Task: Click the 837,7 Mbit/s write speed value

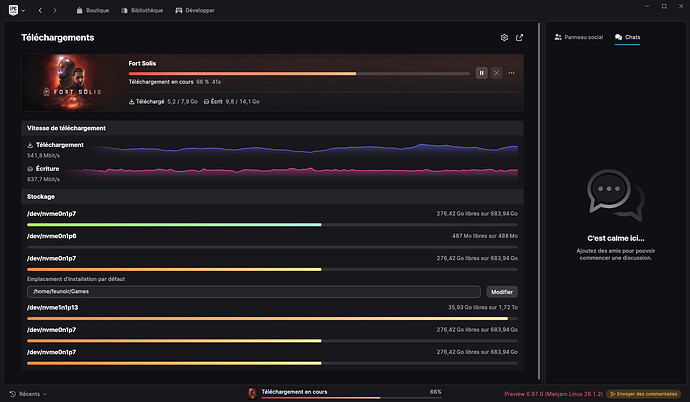Action: pos(43,179)
